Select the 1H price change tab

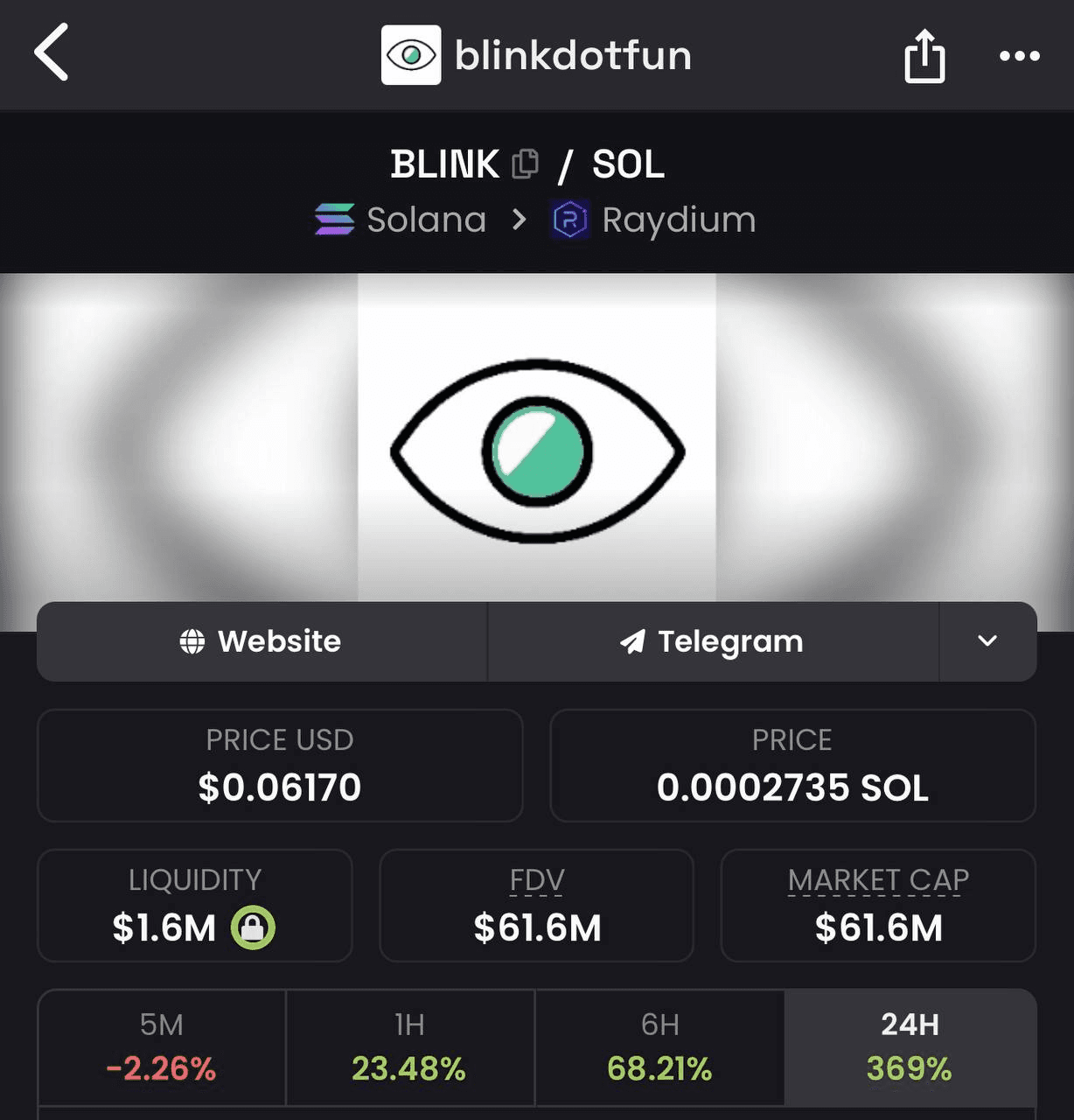click(409, 1047)
